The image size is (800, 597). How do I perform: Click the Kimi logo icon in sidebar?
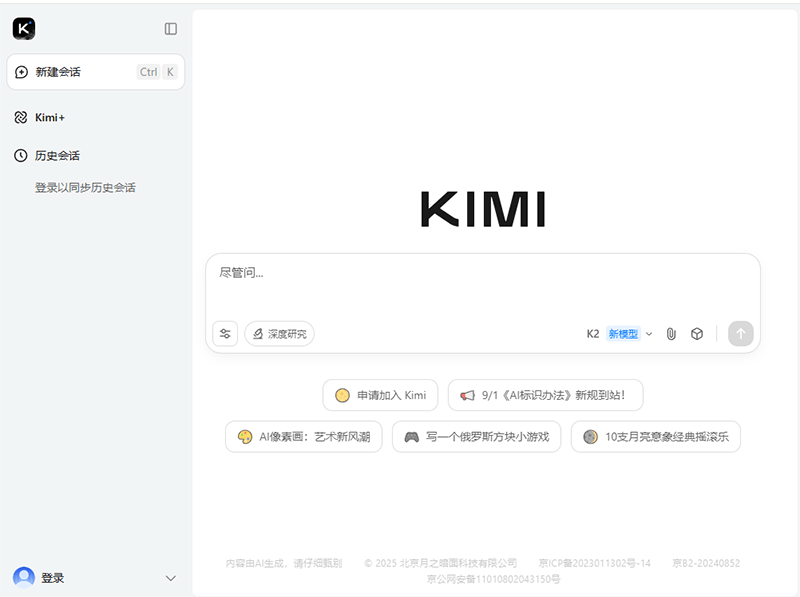(24, 29)
